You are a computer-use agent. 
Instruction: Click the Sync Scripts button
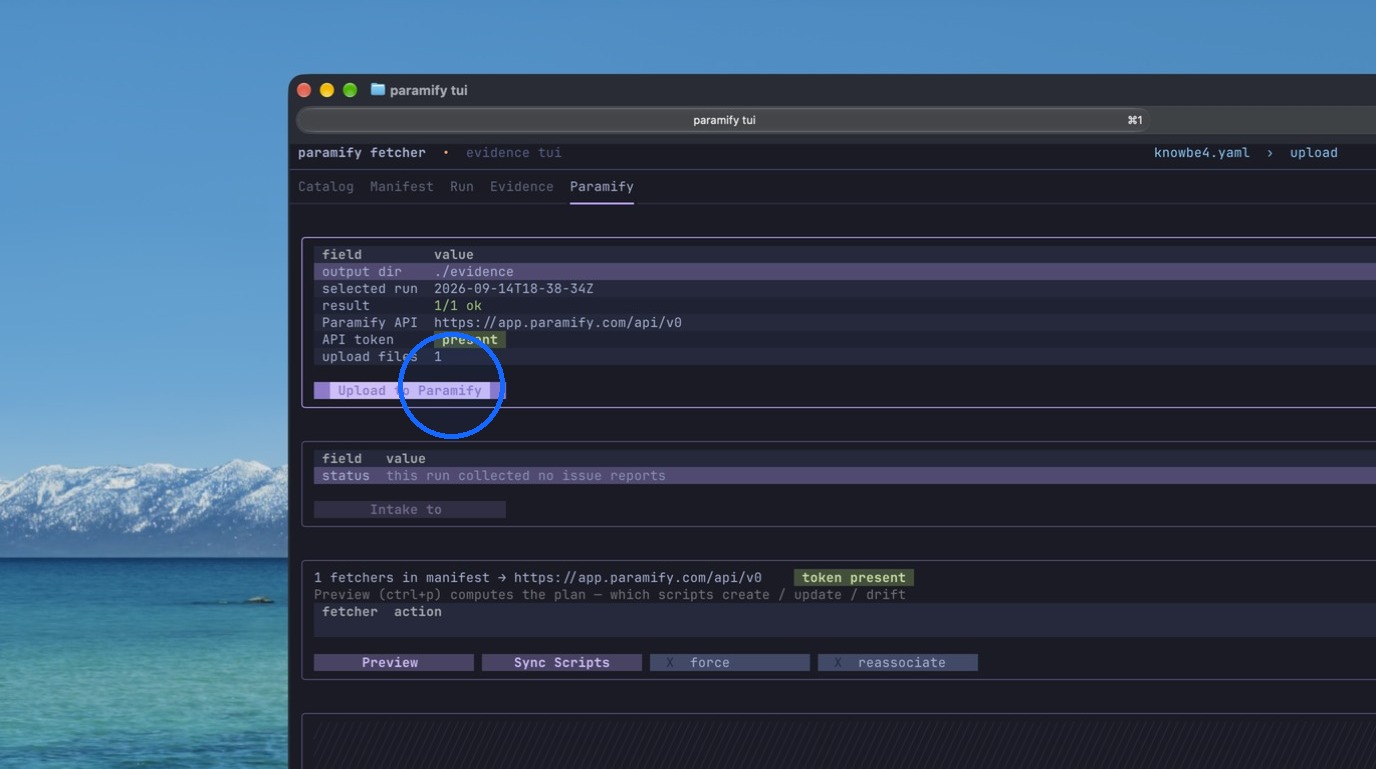[562, 663]
